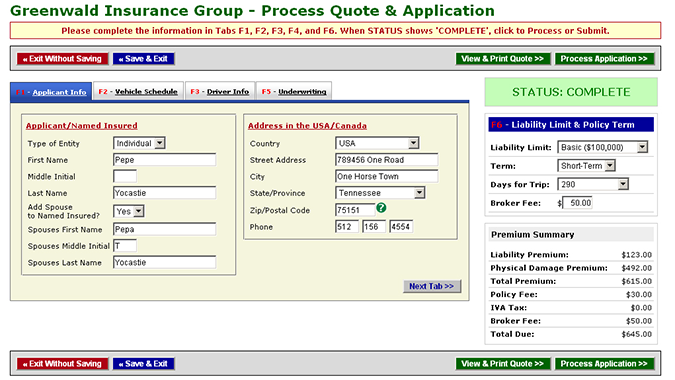
Task: Click the phone area code field 512
Action: click(347, 226)
